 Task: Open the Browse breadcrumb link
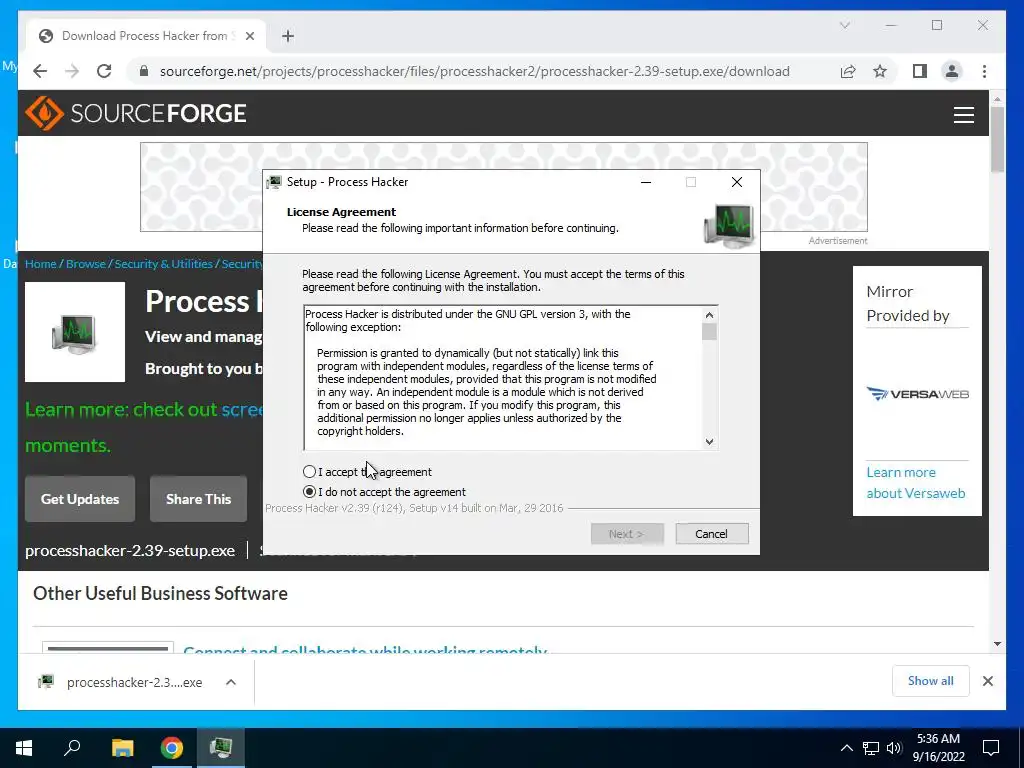[86, 264]
